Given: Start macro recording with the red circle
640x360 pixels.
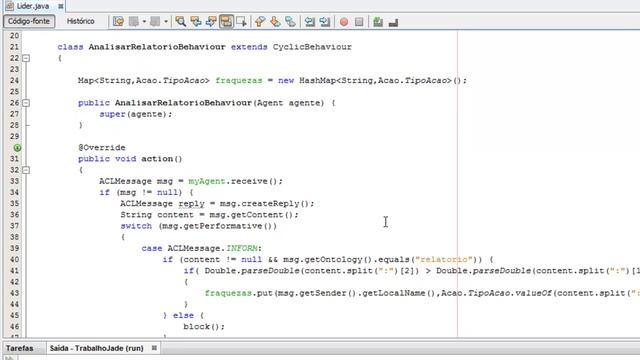Looking at the screenshot, I should tap(344, 22).
